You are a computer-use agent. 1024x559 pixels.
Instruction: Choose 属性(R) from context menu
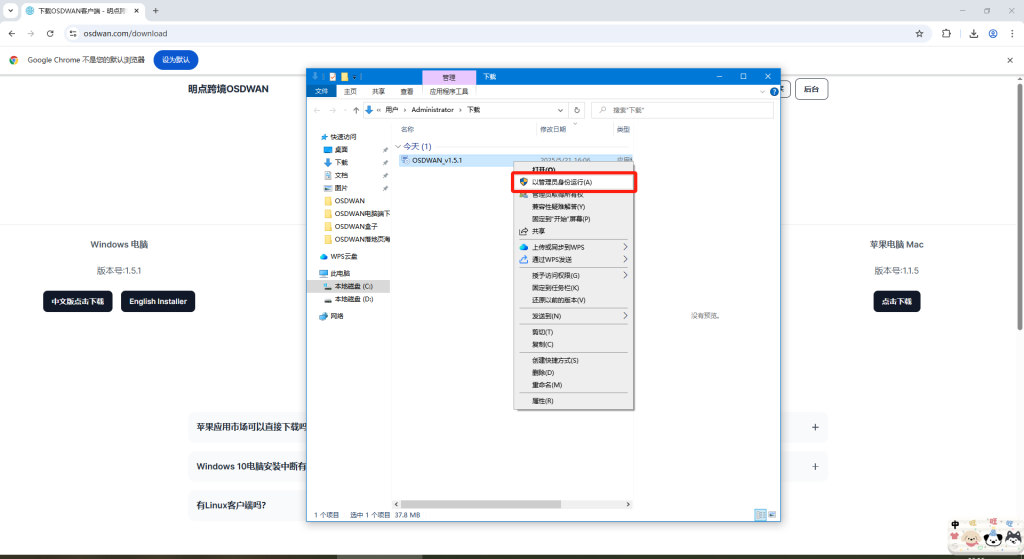click(x=573, y=401)
